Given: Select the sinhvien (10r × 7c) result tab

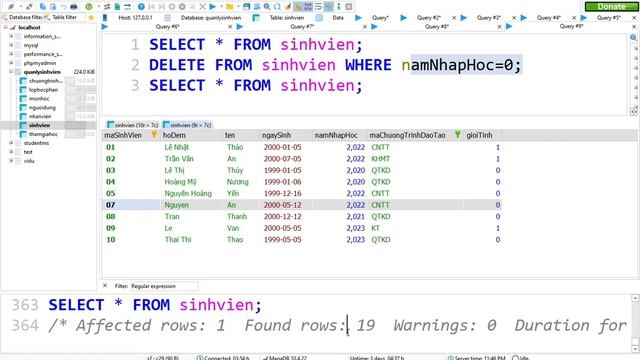Looking at the screenshot, I should click(133, 125).
